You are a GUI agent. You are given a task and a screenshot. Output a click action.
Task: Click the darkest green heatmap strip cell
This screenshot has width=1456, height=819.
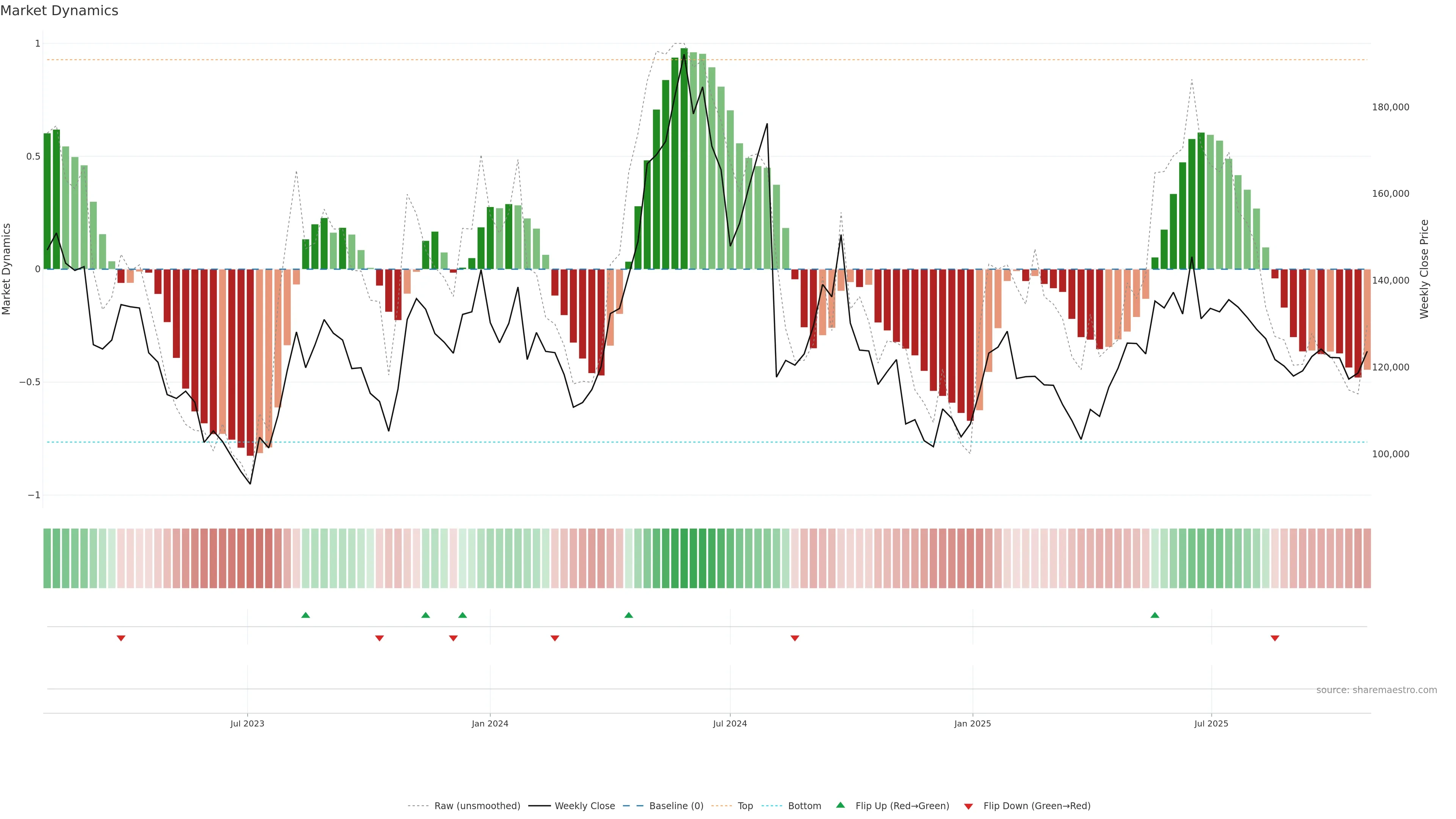[x=684, y=559]
